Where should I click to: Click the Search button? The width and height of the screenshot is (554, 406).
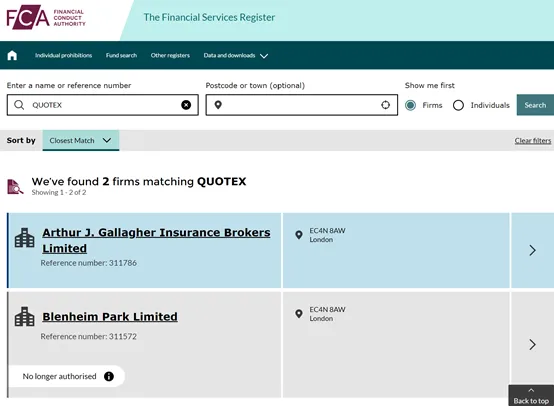click(x=535, y=105)
